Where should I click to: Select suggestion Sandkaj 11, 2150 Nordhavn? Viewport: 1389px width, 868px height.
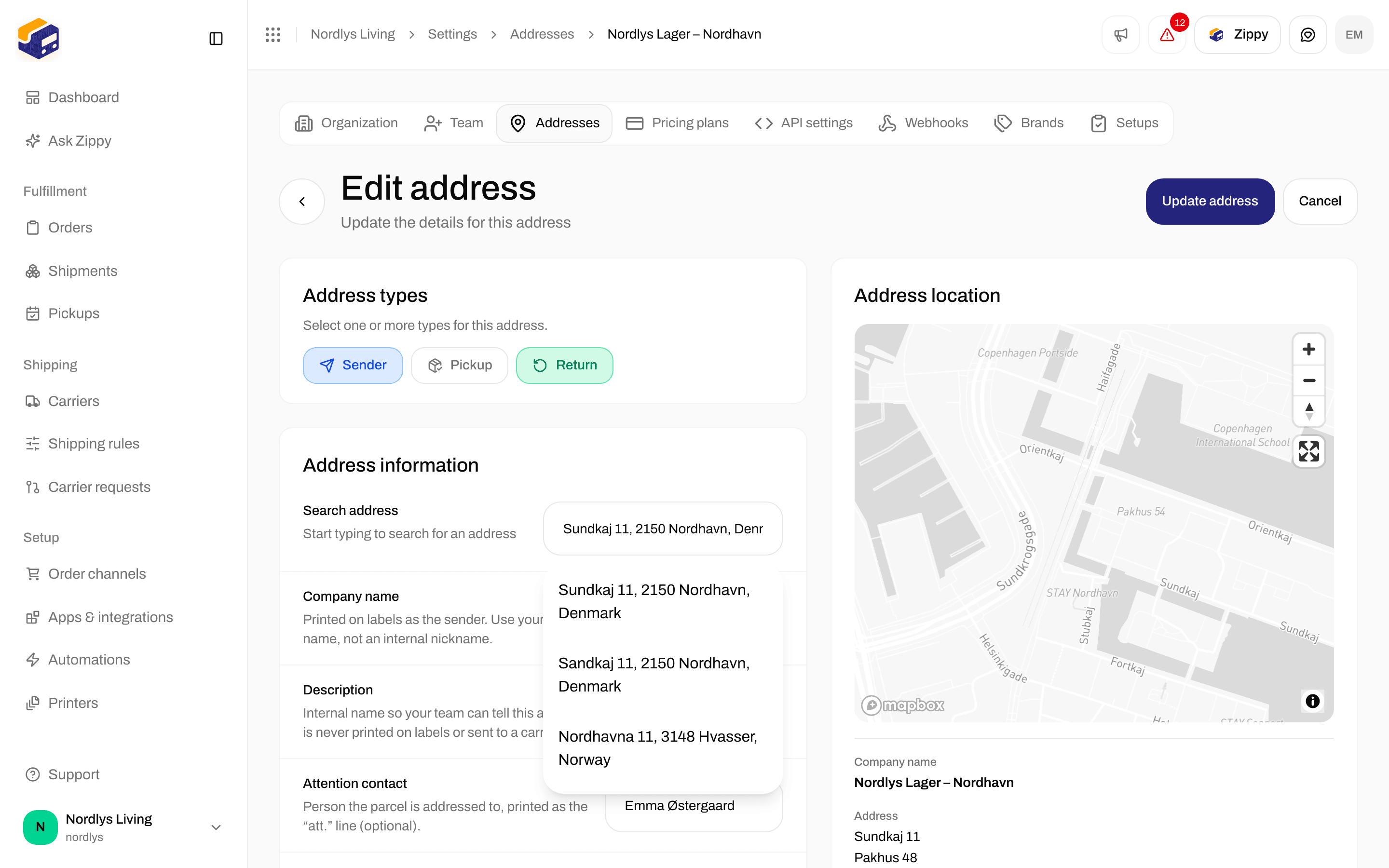(662, 675)
